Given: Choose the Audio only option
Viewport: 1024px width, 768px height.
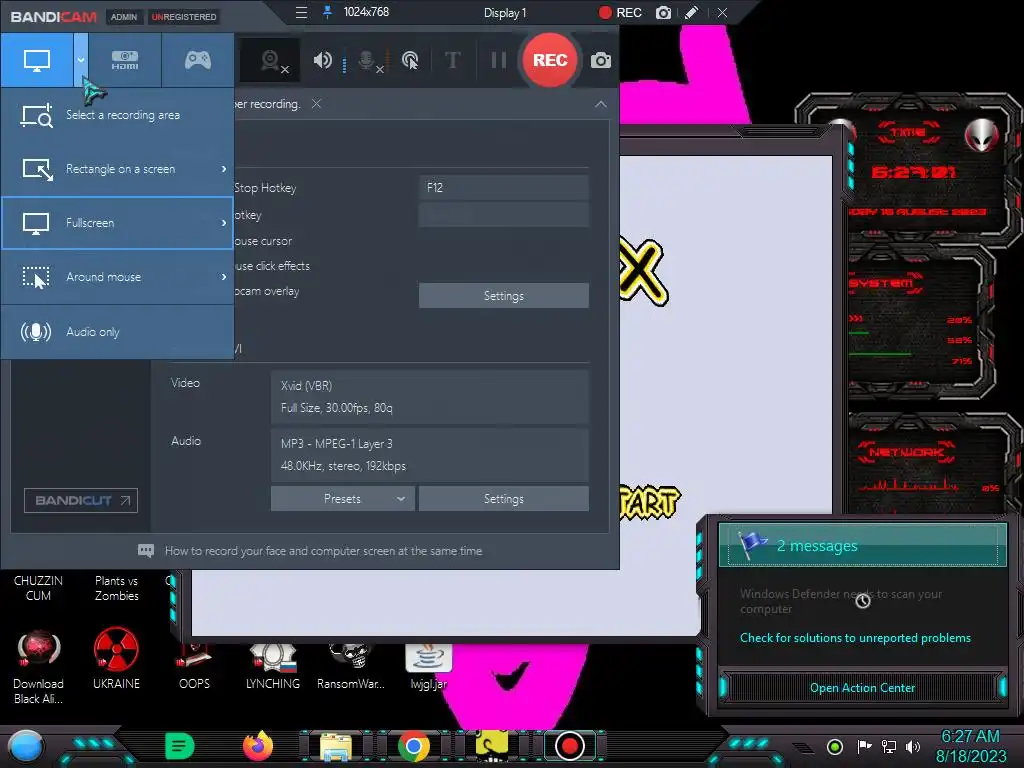Looking at the screenshot, I should (x=118, y=332).
